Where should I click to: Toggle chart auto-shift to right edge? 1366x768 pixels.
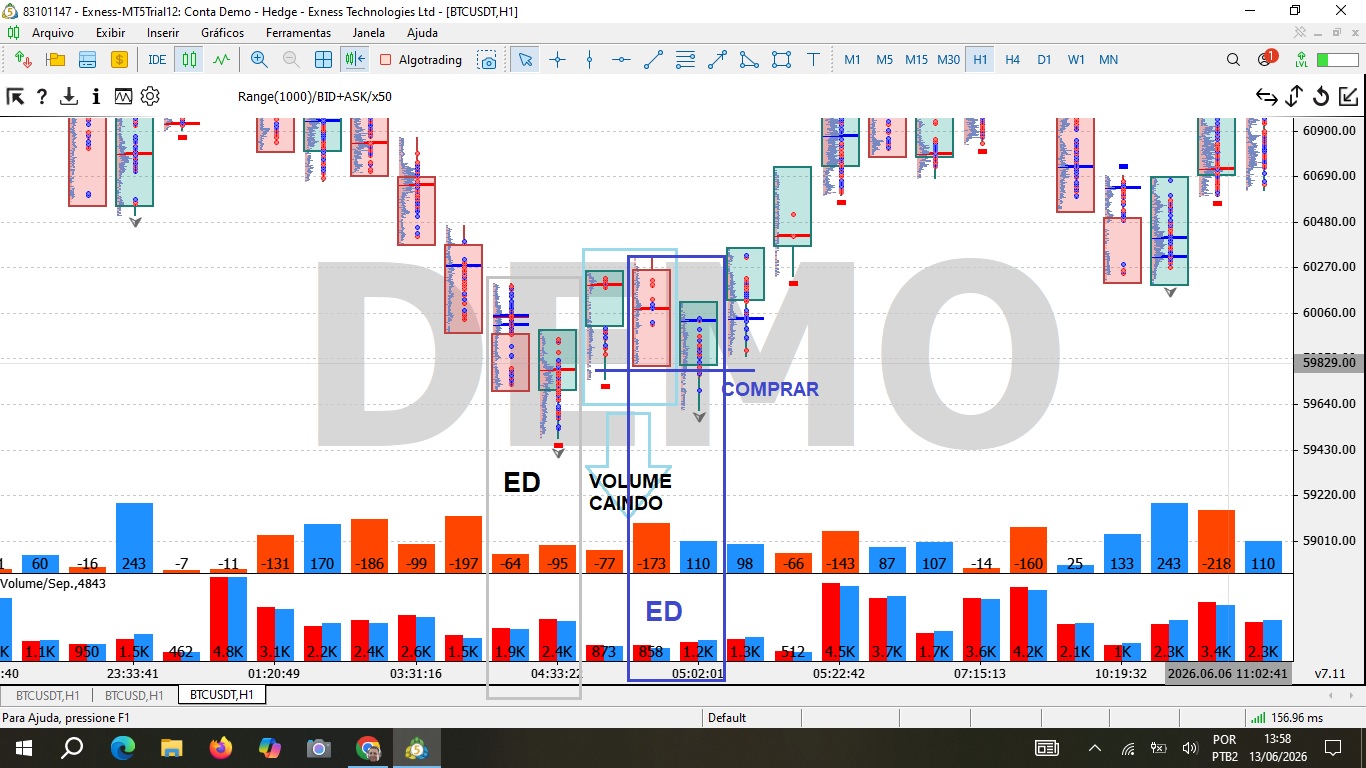[x=355, y=60]
